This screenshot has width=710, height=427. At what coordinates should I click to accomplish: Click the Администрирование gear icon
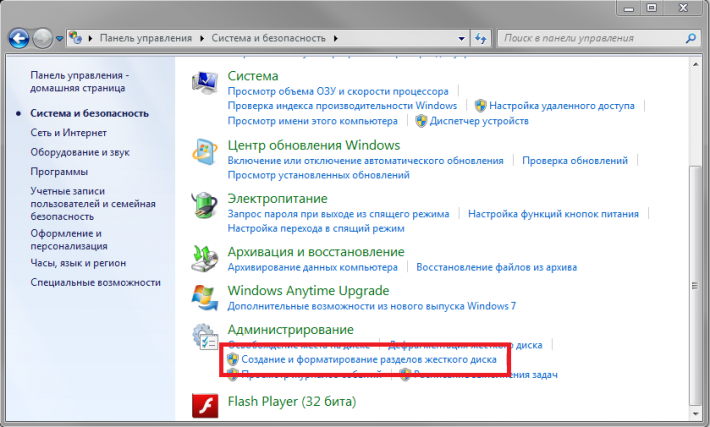click(205, 337)
